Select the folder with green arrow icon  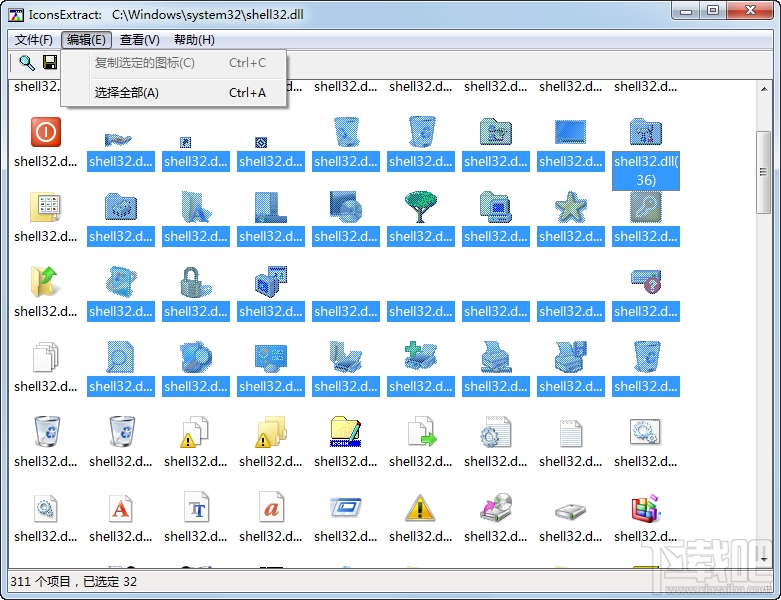[46, 282]
